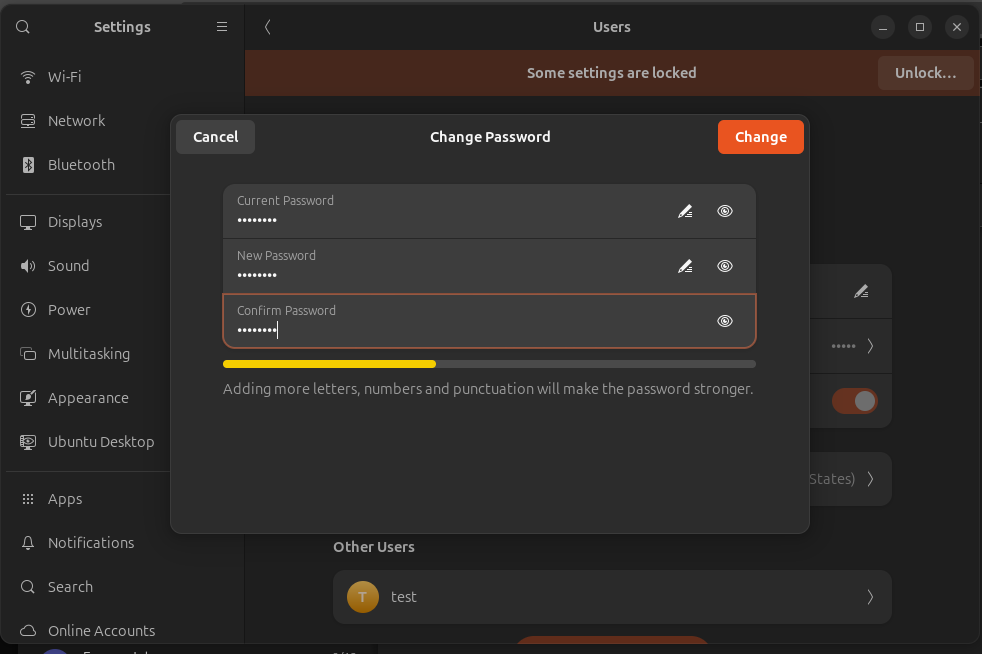
Task: Open Power settings
Action: pos(124,310)
